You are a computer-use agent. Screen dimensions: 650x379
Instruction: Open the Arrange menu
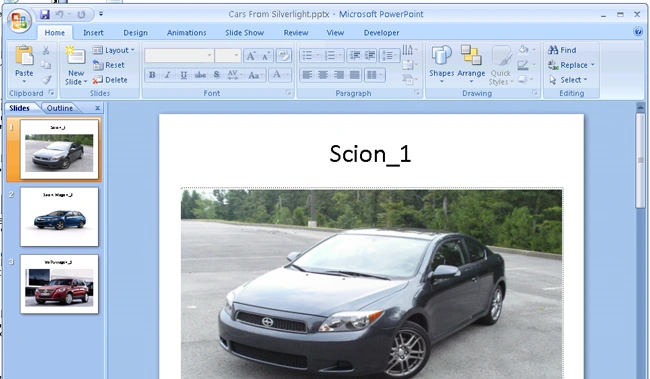click(471, 64)
